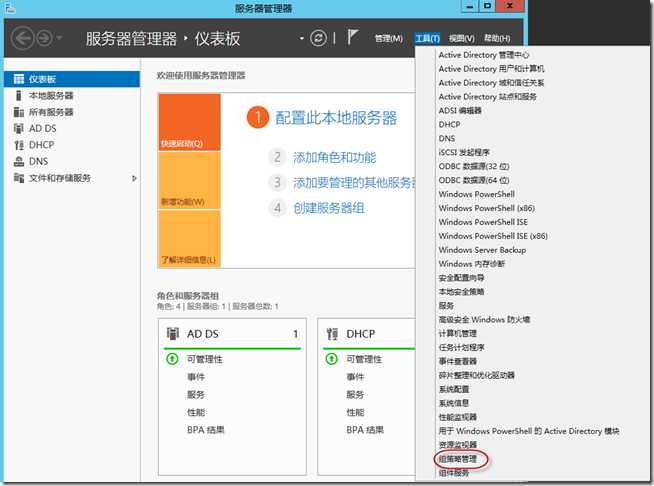Viewport: 654px width, 486px height.
Task: Click 配置此本地服务器 link
Action: tap(336, 118)
